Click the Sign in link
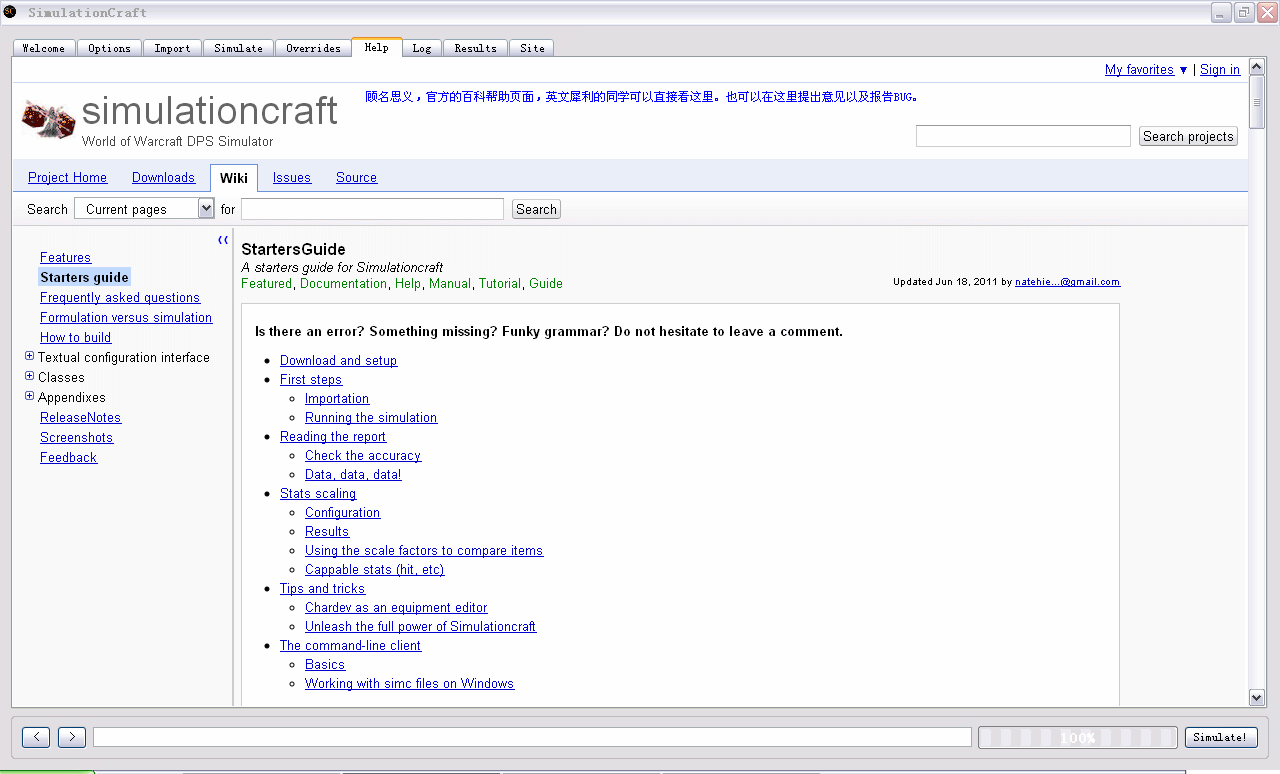1280x774 pixels. tap(1220, 69)
